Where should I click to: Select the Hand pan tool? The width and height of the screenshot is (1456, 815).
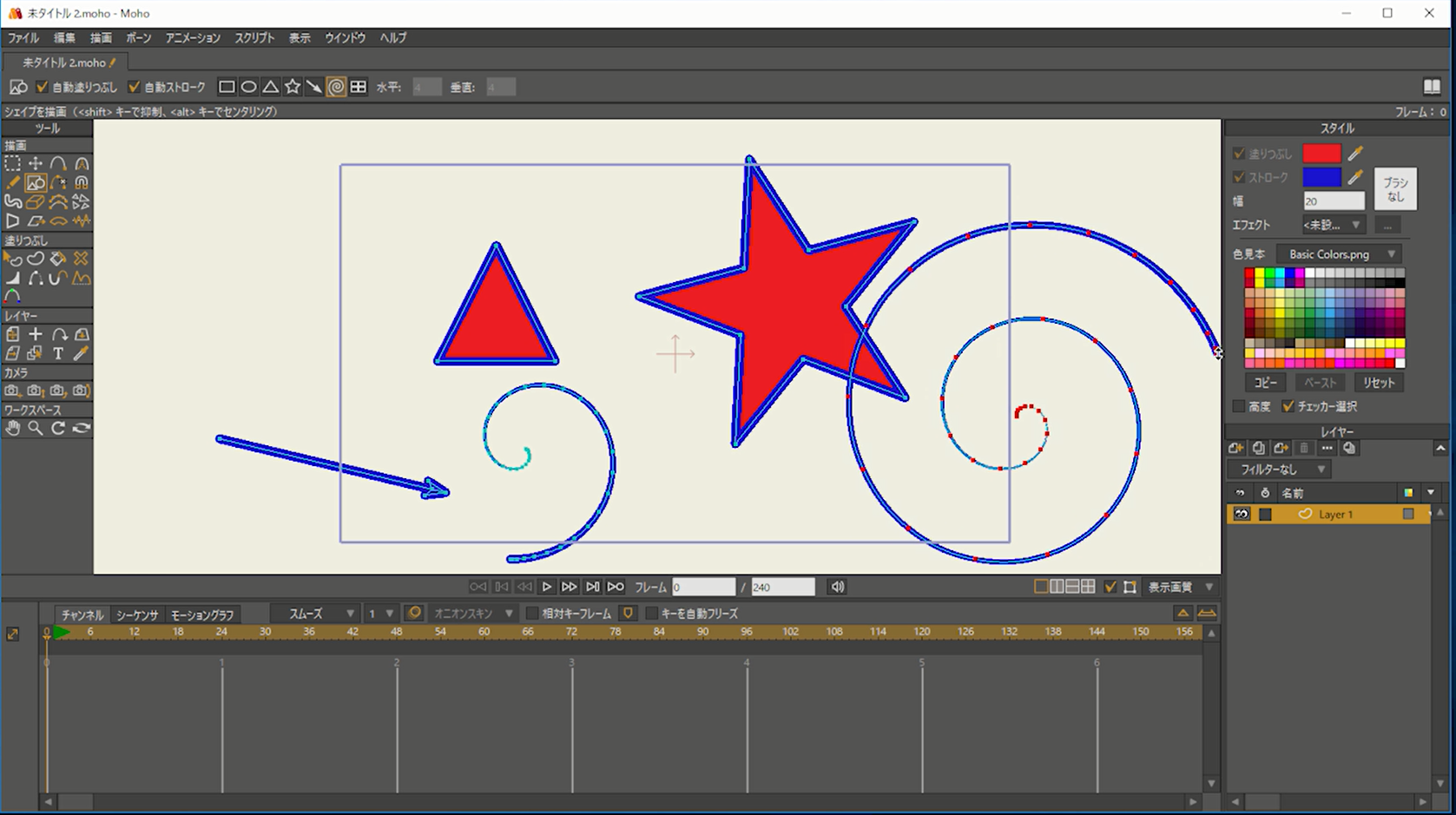(x=12, y=428)
